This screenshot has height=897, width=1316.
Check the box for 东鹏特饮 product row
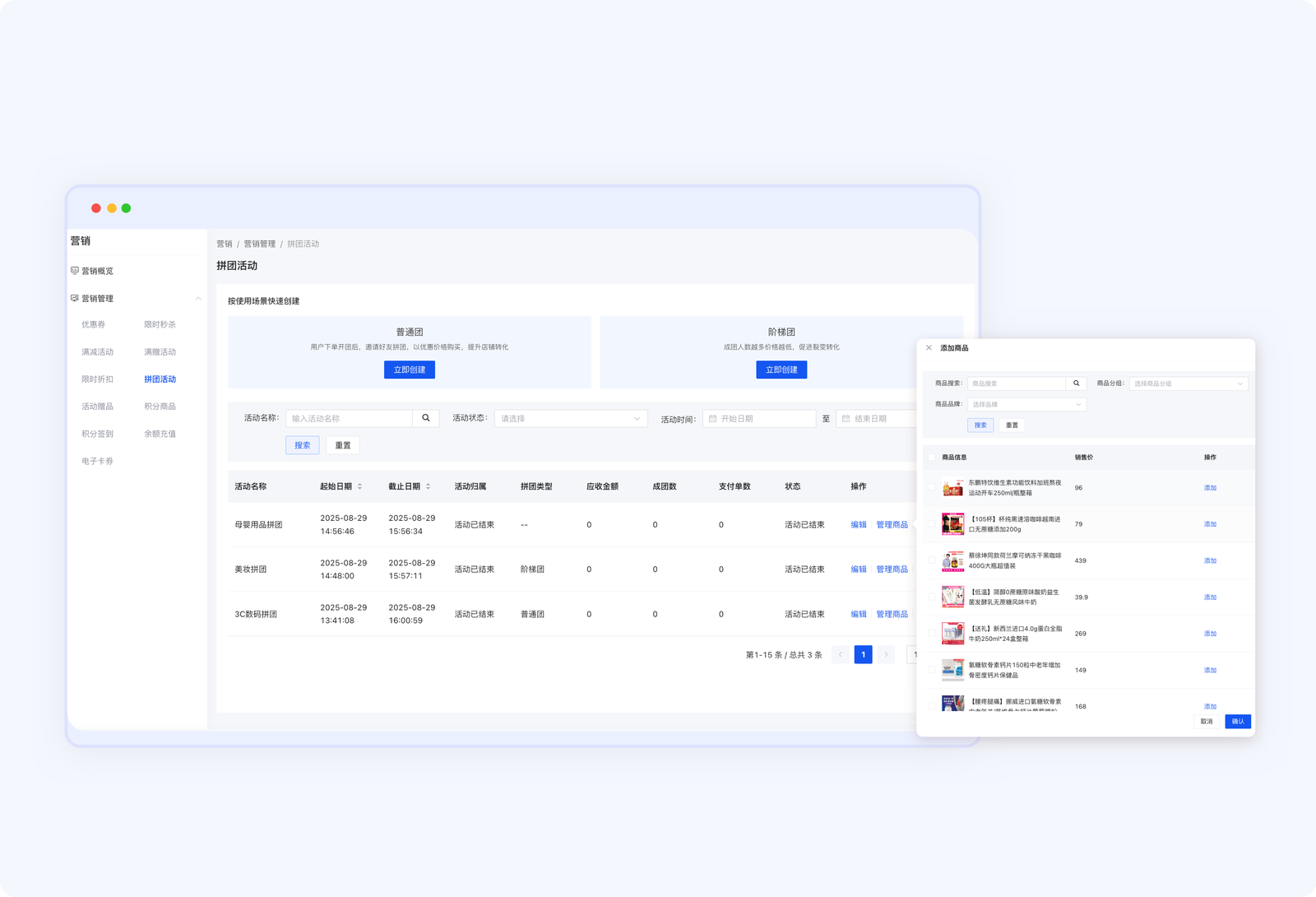931,488
